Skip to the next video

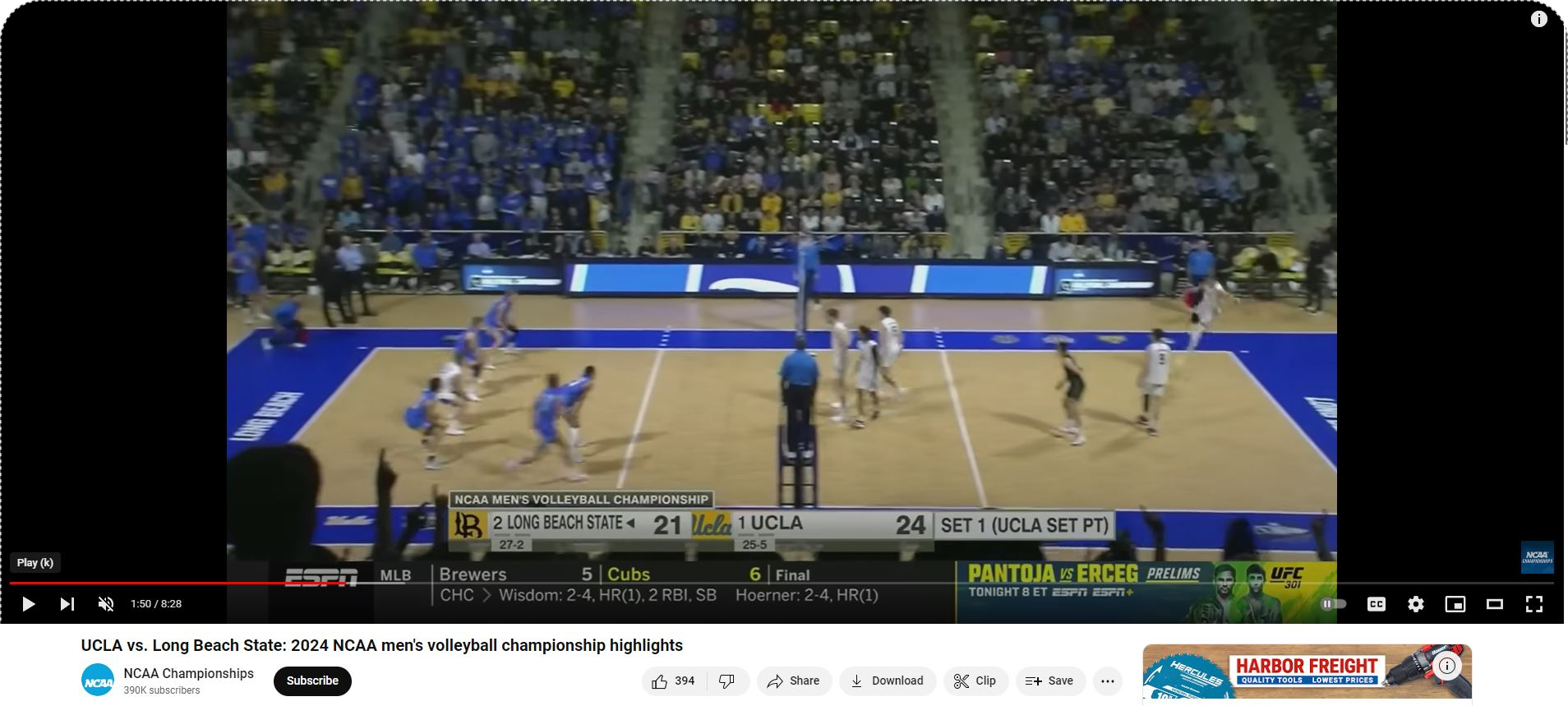(x=67, y=604)
